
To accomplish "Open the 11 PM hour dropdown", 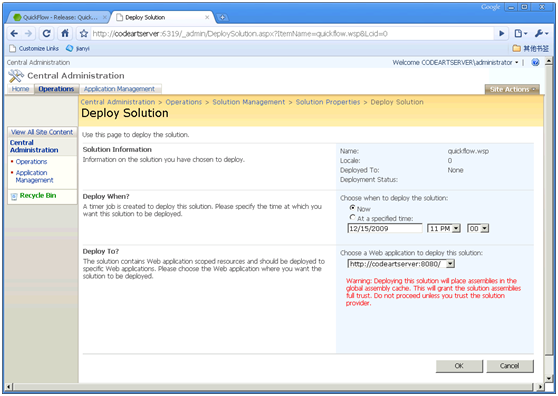I will click(444, 228).
